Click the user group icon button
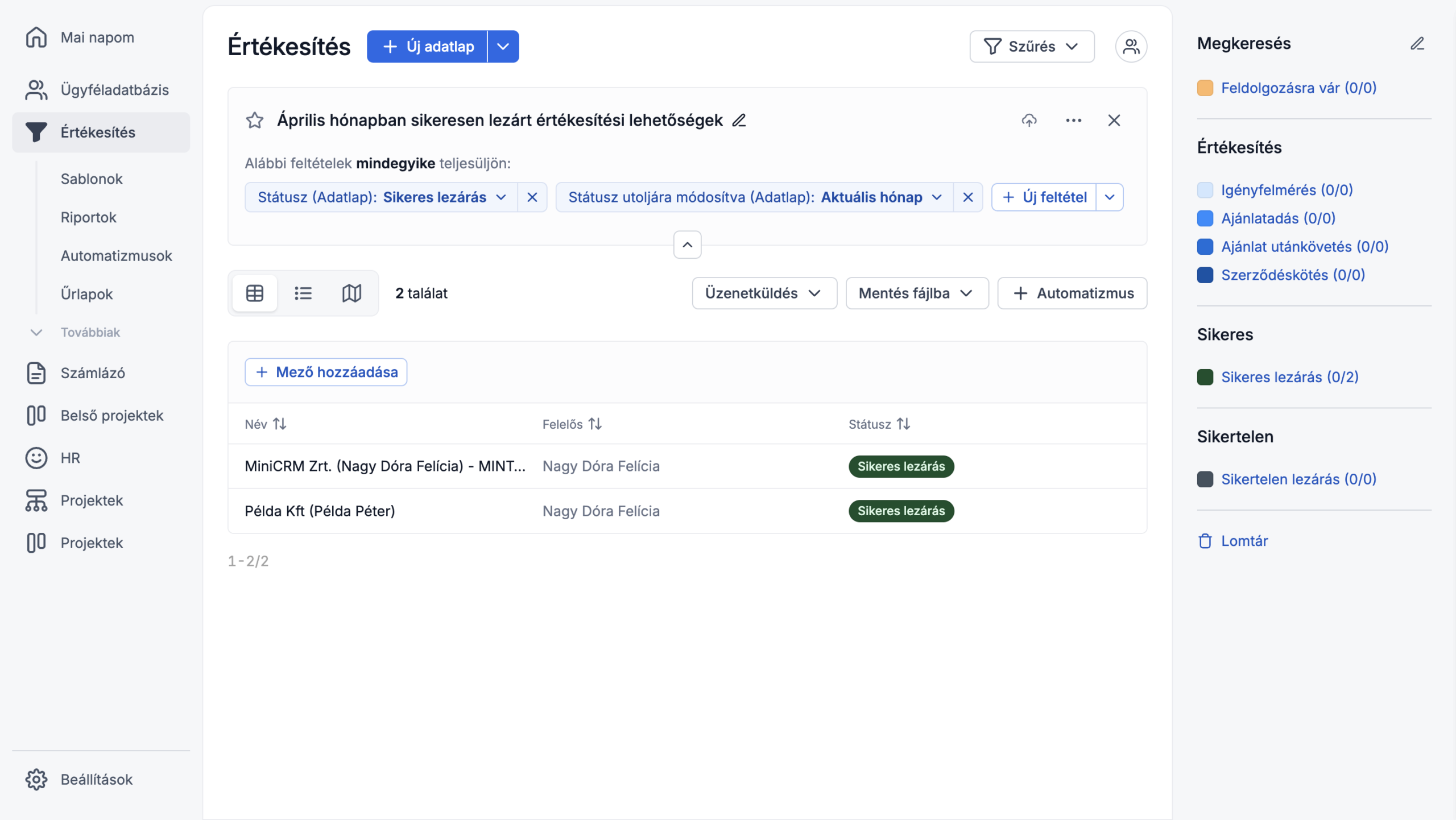Image resolution: width=1456 pixels, height=820 pixels. point(1131,47)
